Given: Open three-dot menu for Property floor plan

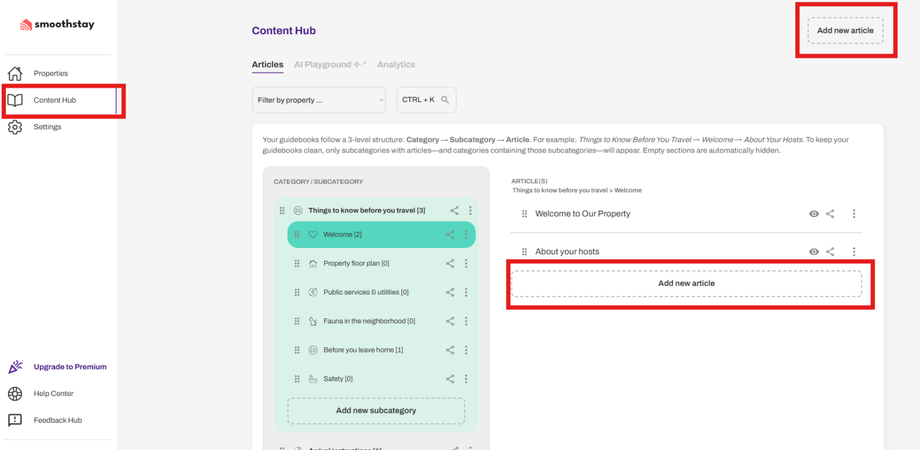Looking at the screenshot, I should [466, 264].
